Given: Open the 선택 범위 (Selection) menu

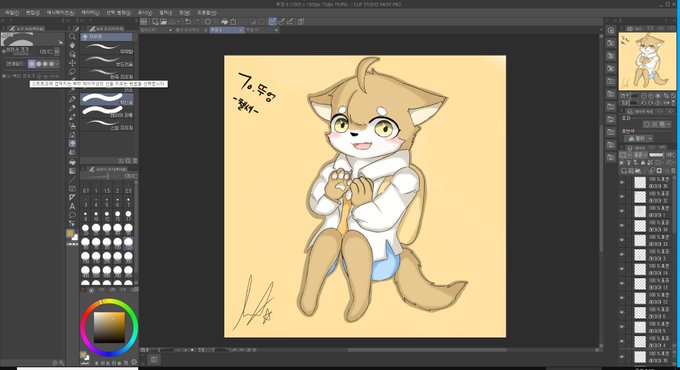Looking at the screenshot, I should [x=119, y=13].
